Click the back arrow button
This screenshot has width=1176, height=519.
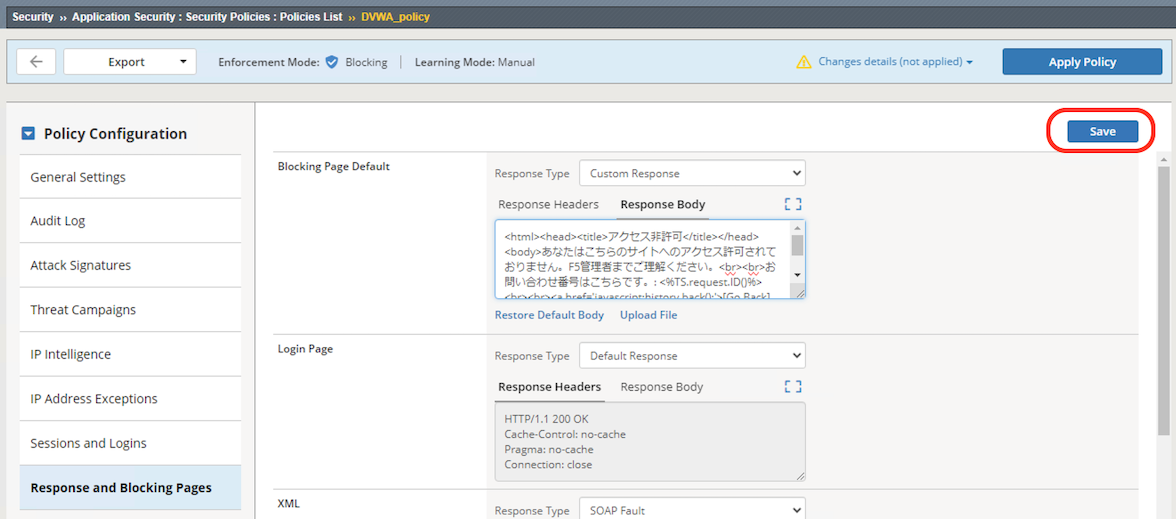pos(36,62)
